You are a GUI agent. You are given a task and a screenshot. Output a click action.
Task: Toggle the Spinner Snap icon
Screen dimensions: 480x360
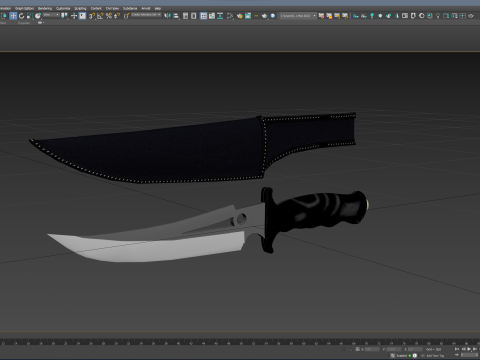point(117,16)
